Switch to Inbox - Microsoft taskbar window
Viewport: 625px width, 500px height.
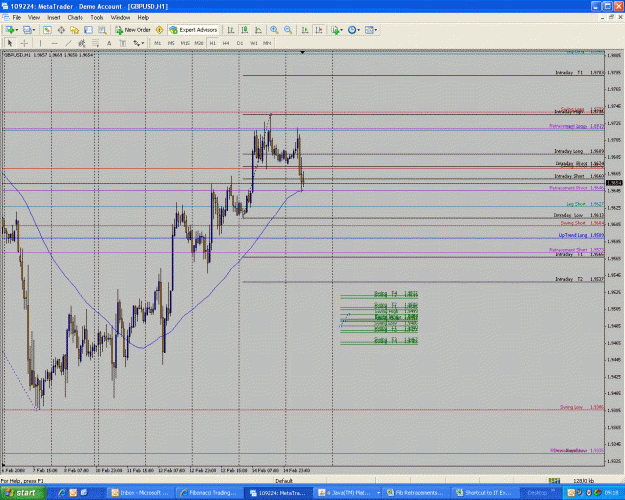coord(140,493)
